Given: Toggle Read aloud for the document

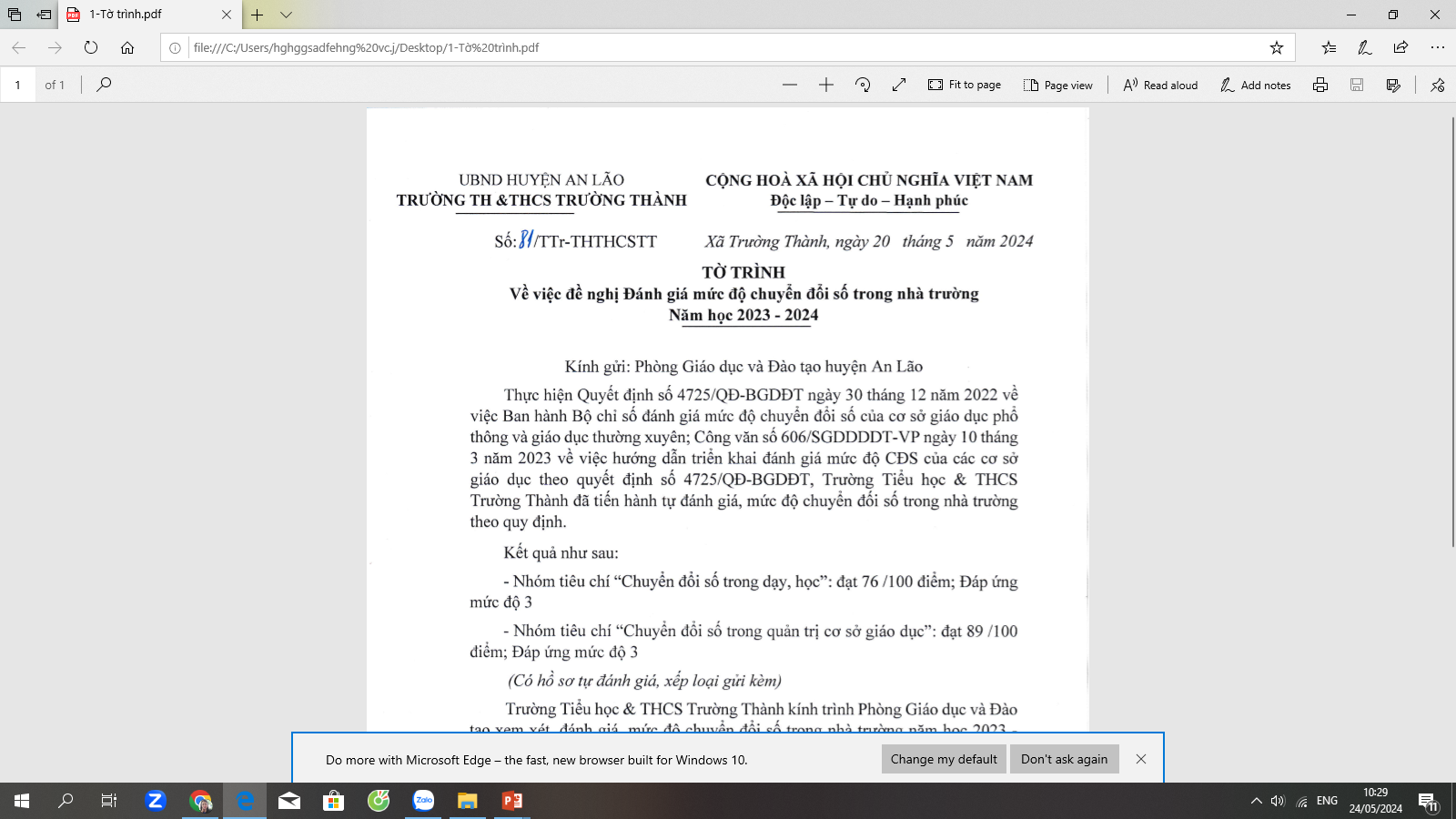Looking at the screenshot, I should pos(1160,85).
